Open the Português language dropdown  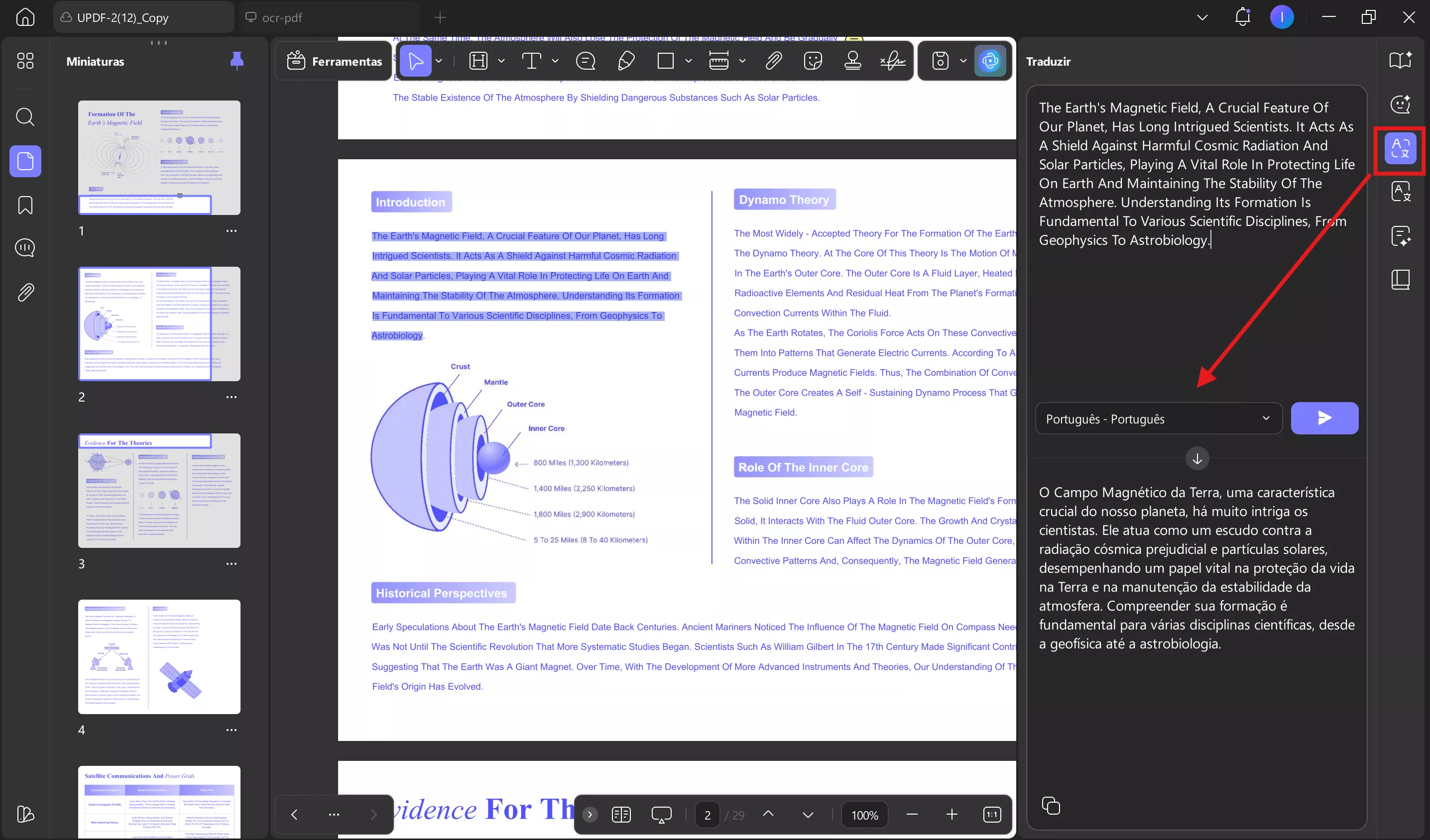click(1158, 419)
